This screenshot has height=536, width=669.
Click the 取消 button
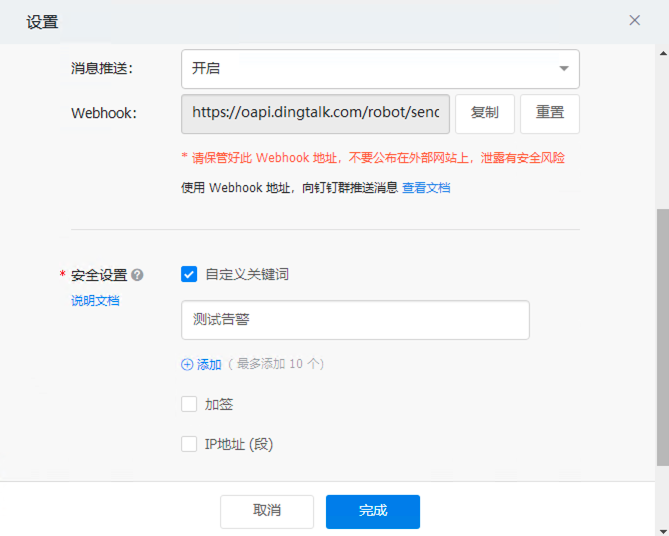(x=267, y=511)
